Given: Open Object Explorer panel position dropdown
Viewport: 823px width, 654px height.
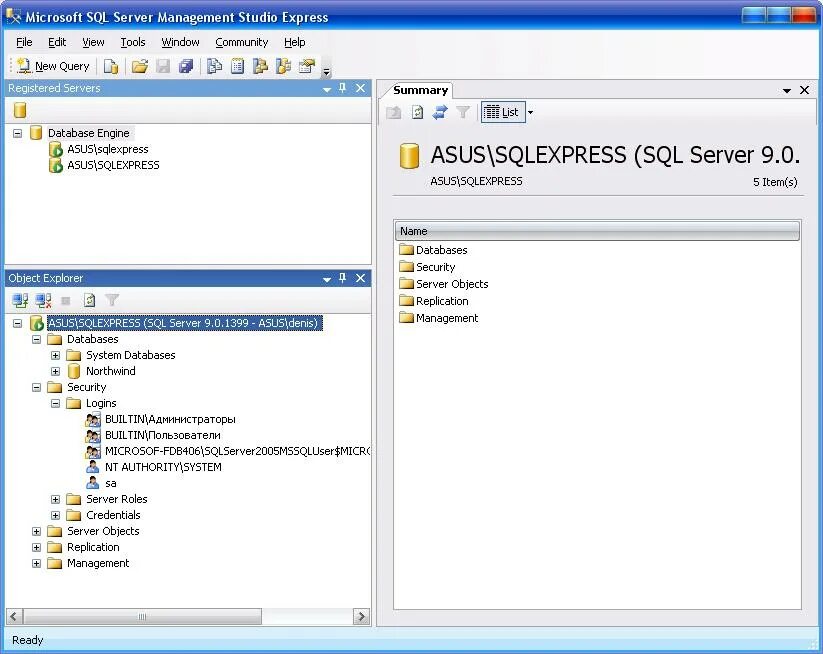Looking at the screenshot, I should [327, 279].
